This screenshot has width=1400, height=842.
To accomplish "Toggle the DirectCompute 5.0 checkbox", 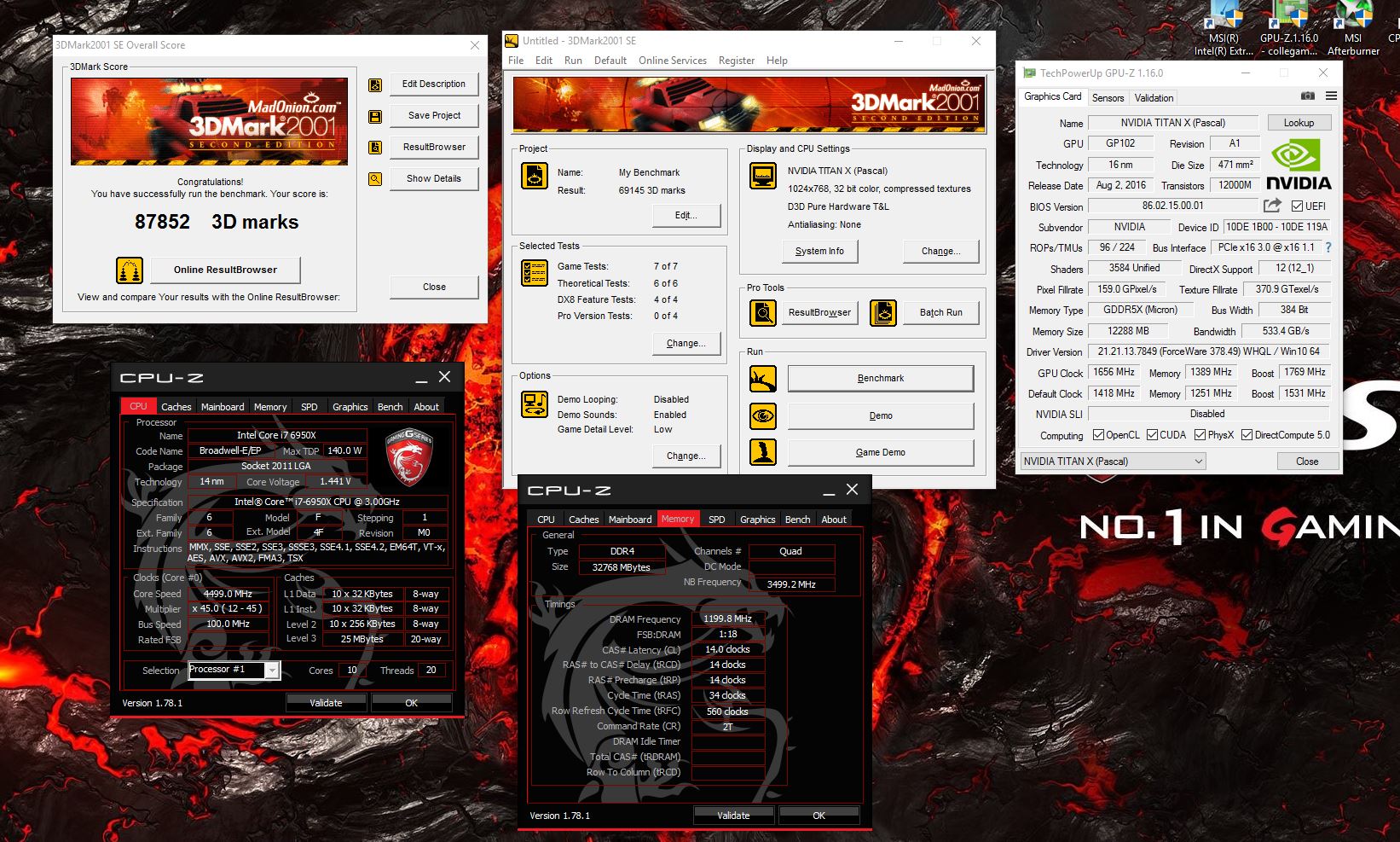I will click(1247, 435).
